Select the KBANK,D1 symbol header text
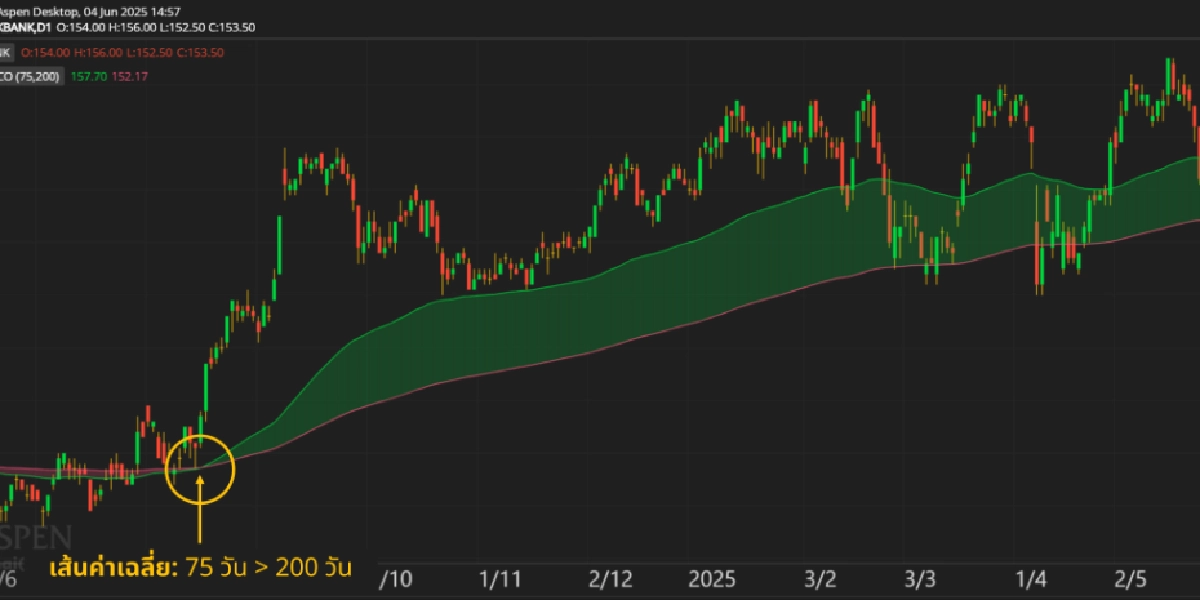 (26, 27)
